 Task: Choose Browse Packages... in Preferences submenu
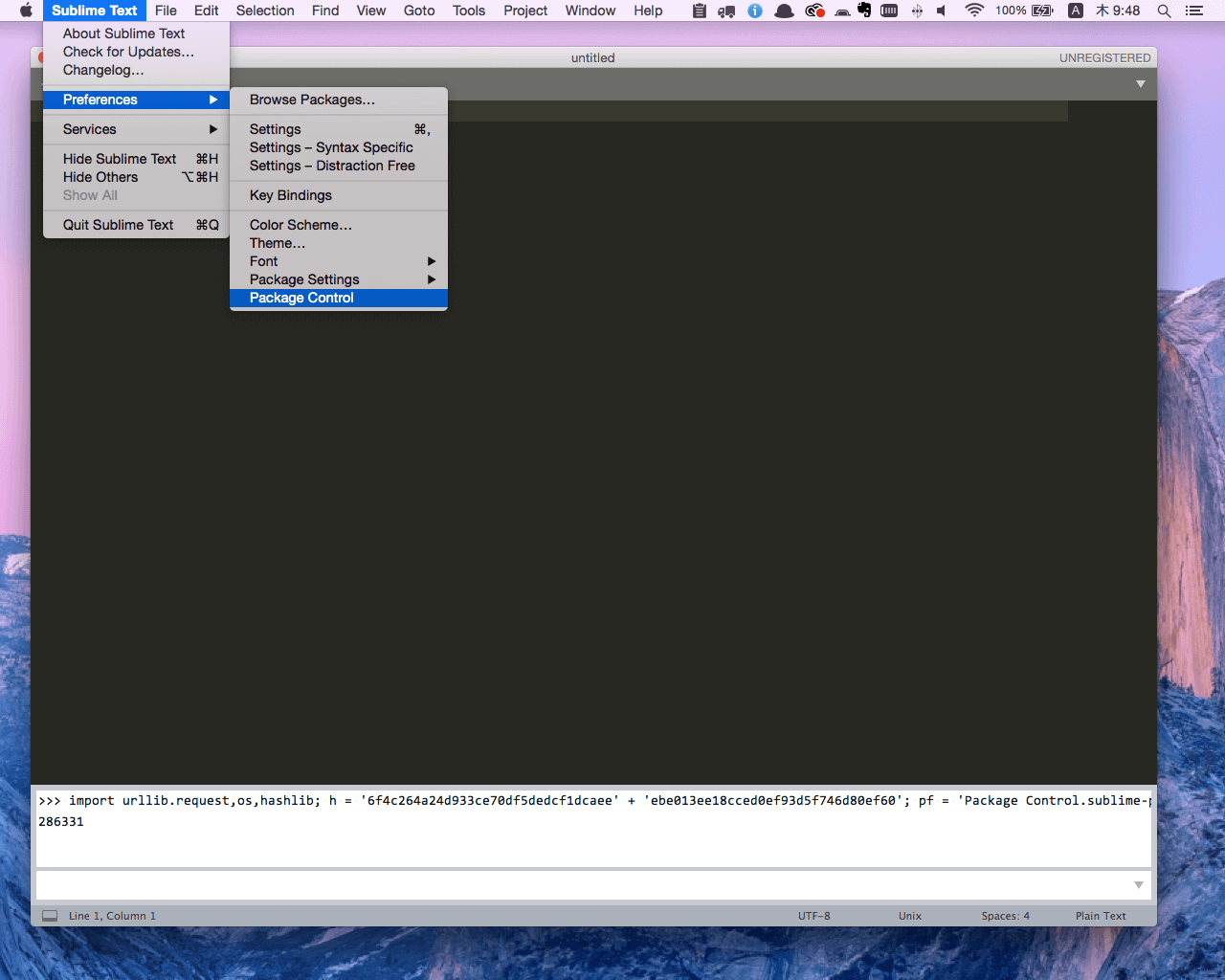click(339, 100)
